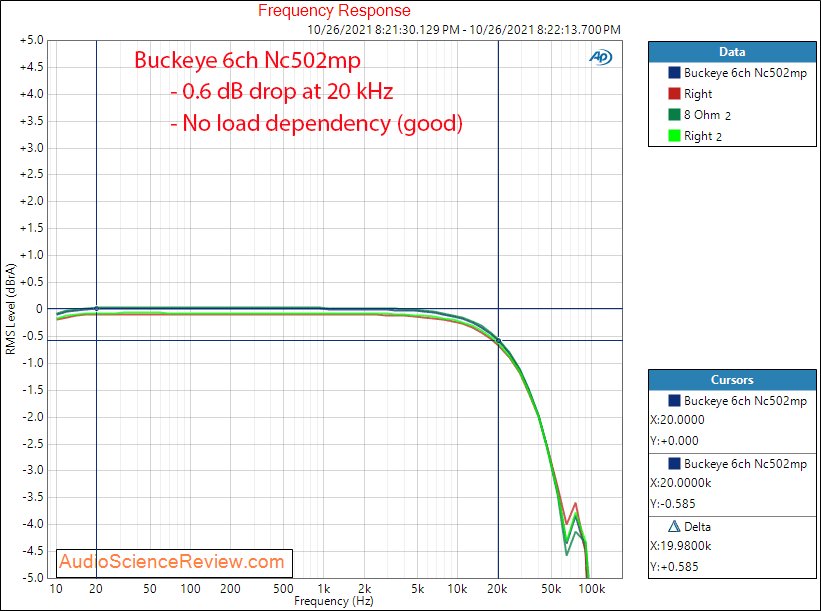
Task: Select the Right trace in Data legend
Action: tap(698, 94)
